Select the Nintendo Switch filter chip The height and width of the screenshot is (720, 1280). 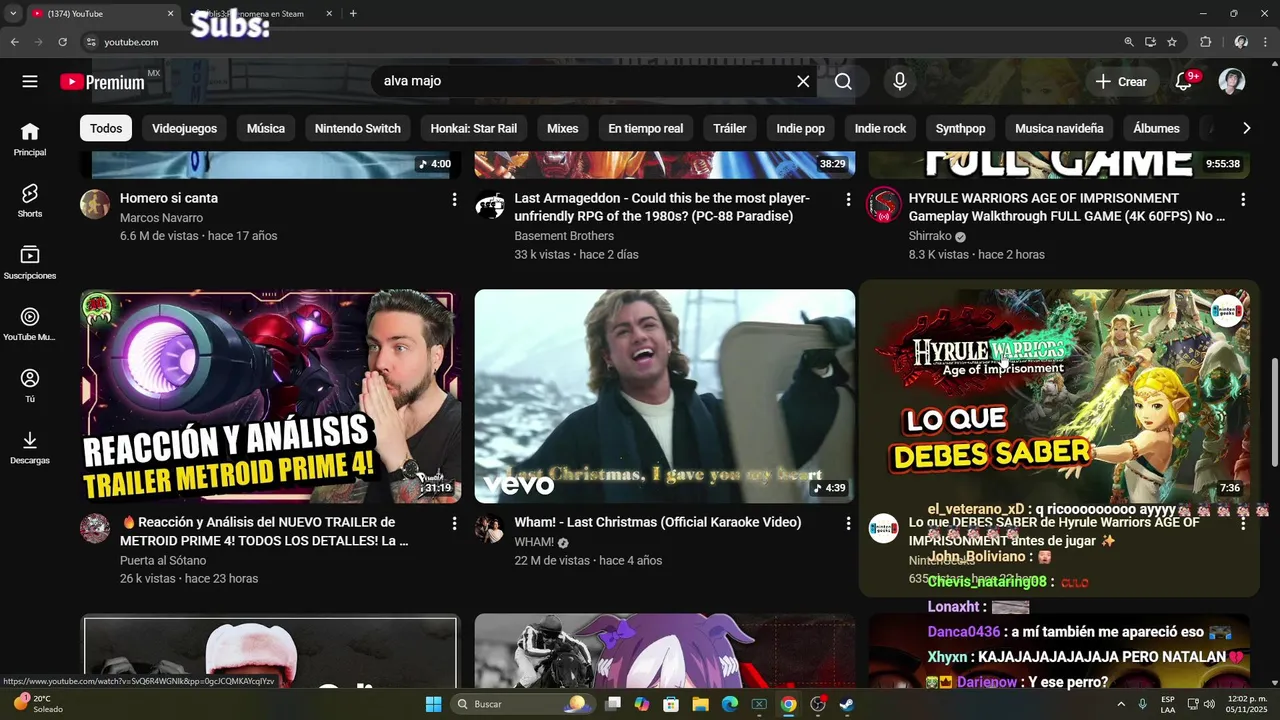[358, 128]
